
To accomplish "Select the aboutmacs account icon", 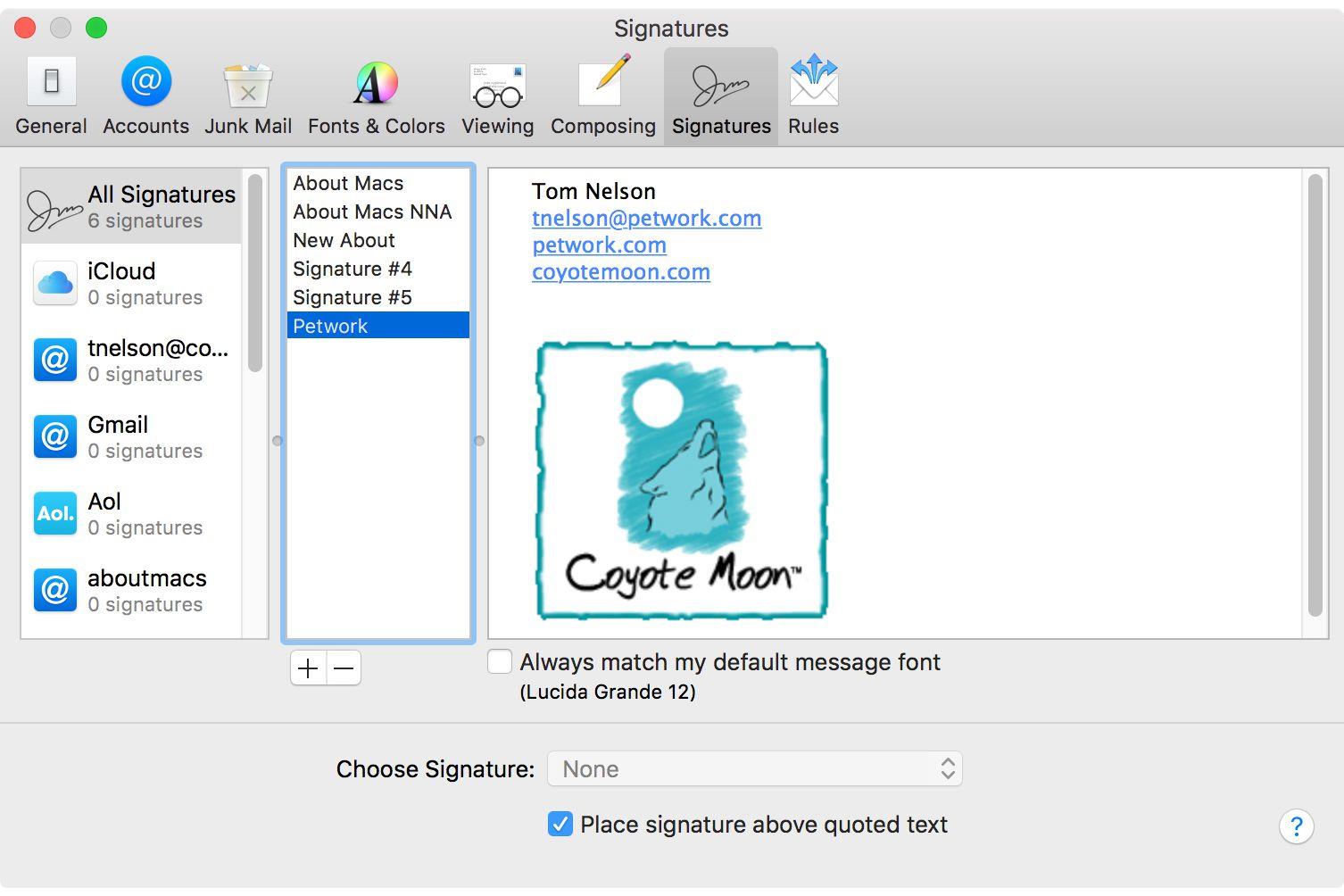I will coord(55,590).
